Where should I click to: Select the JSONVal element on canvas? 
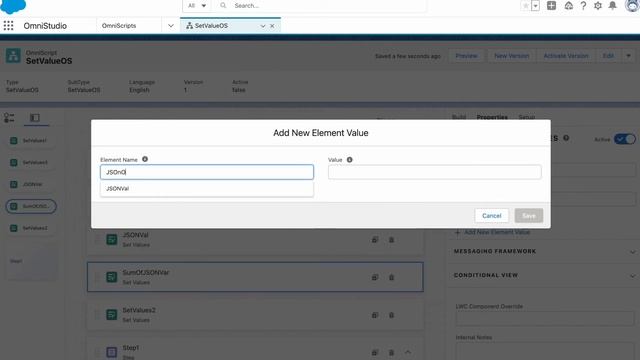(x=255, y=240)
